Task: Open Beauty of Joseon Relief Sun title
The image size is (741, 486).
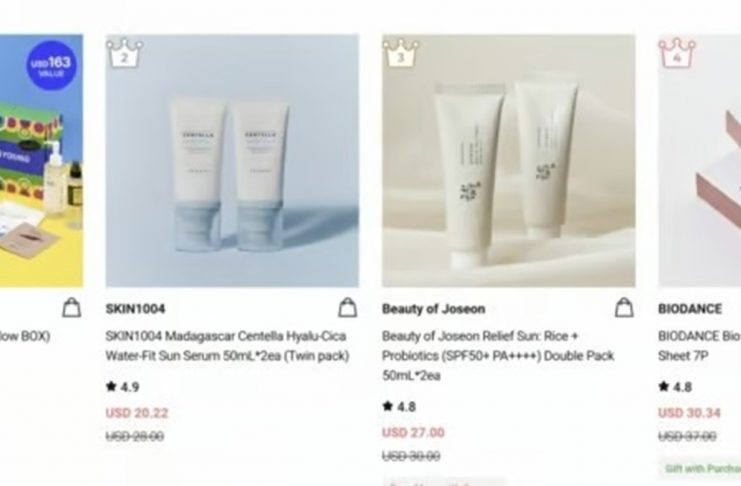Action: 498,356
